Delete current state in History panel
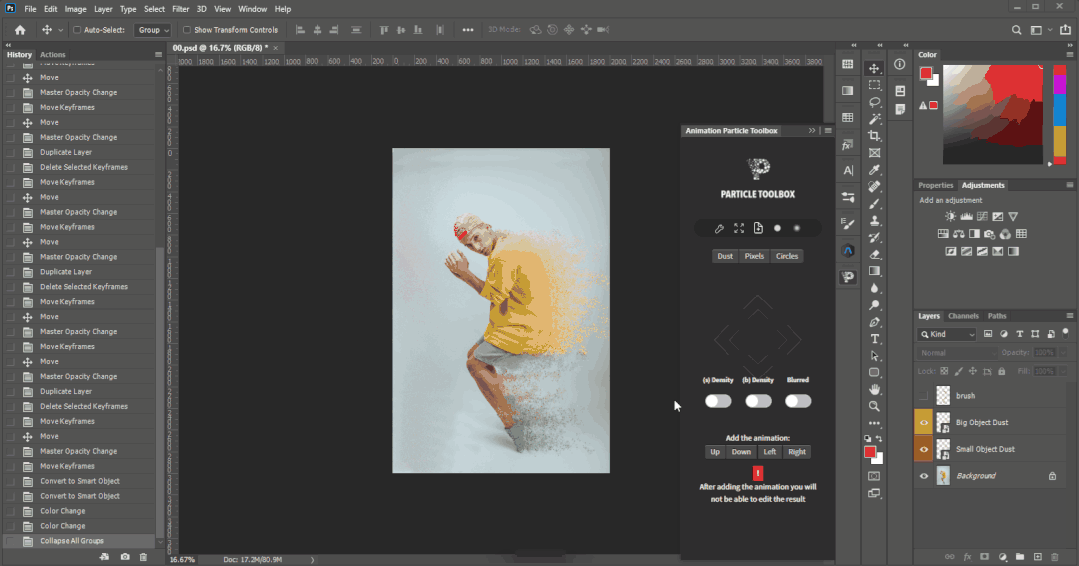The height and width of the screenshot is (566, 1079). 143,557
